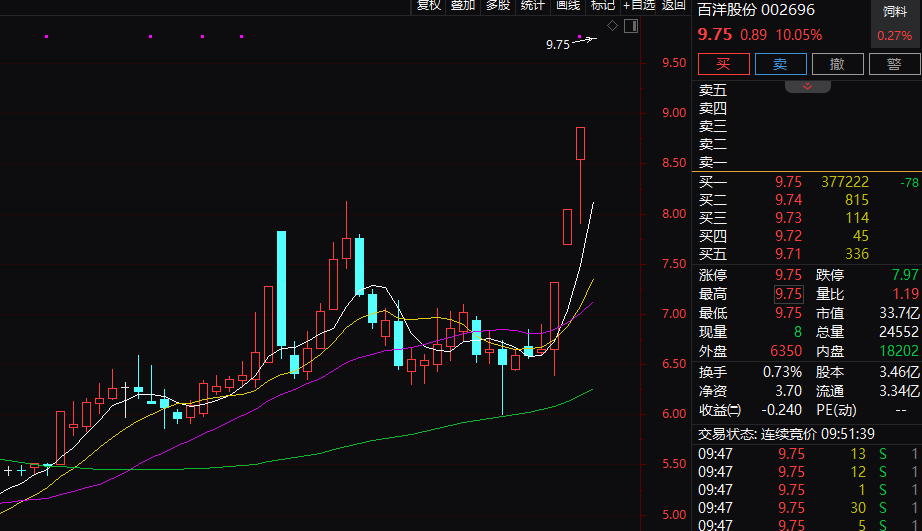Select the 买一 price 9.75
The height and width of the screenshot is (531, 922).
coord(788,182)
